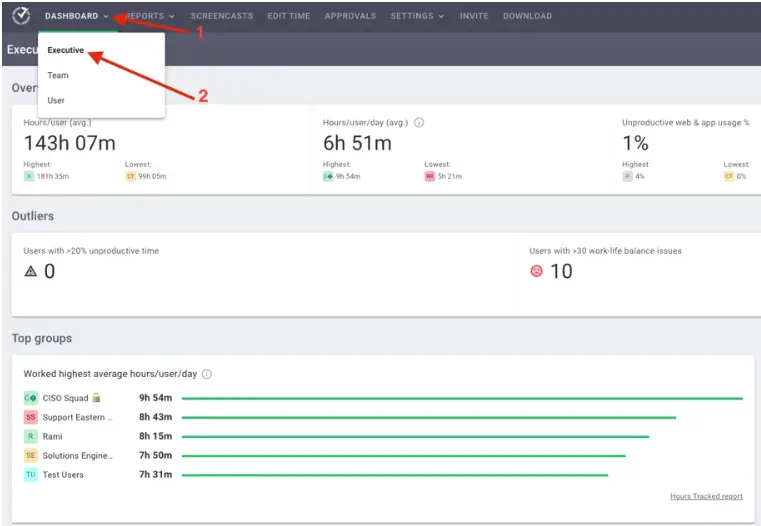The height and width of the screenshot is (526, 761).
Task: Click info icon beside Hours/user/day (avg.)
Action: [x=419, y=123]
